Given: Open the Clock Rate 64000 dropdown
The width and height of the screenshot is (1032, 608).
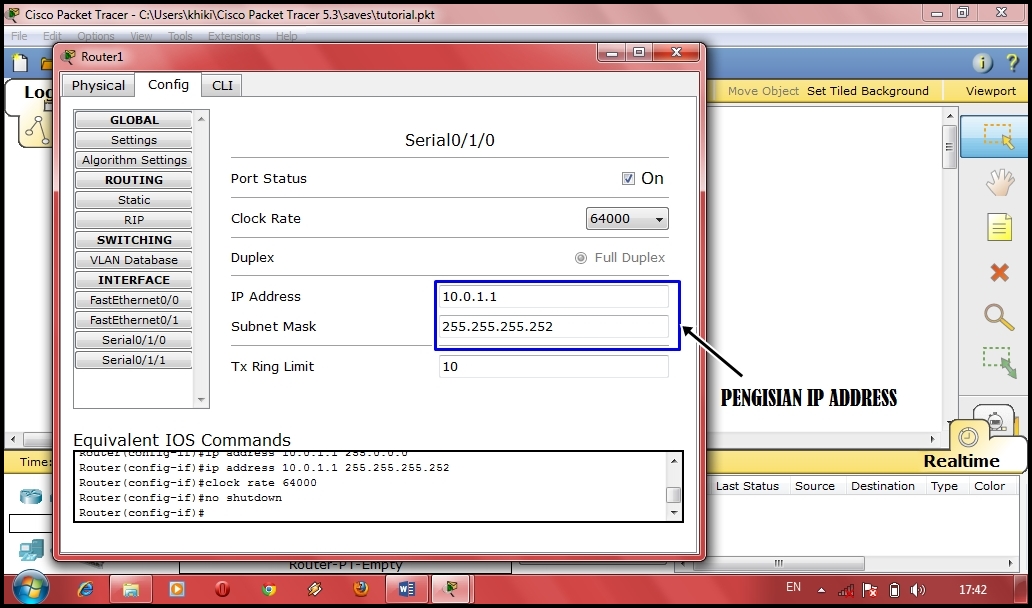Looking at the screenshot, I should tap(627, 218).
